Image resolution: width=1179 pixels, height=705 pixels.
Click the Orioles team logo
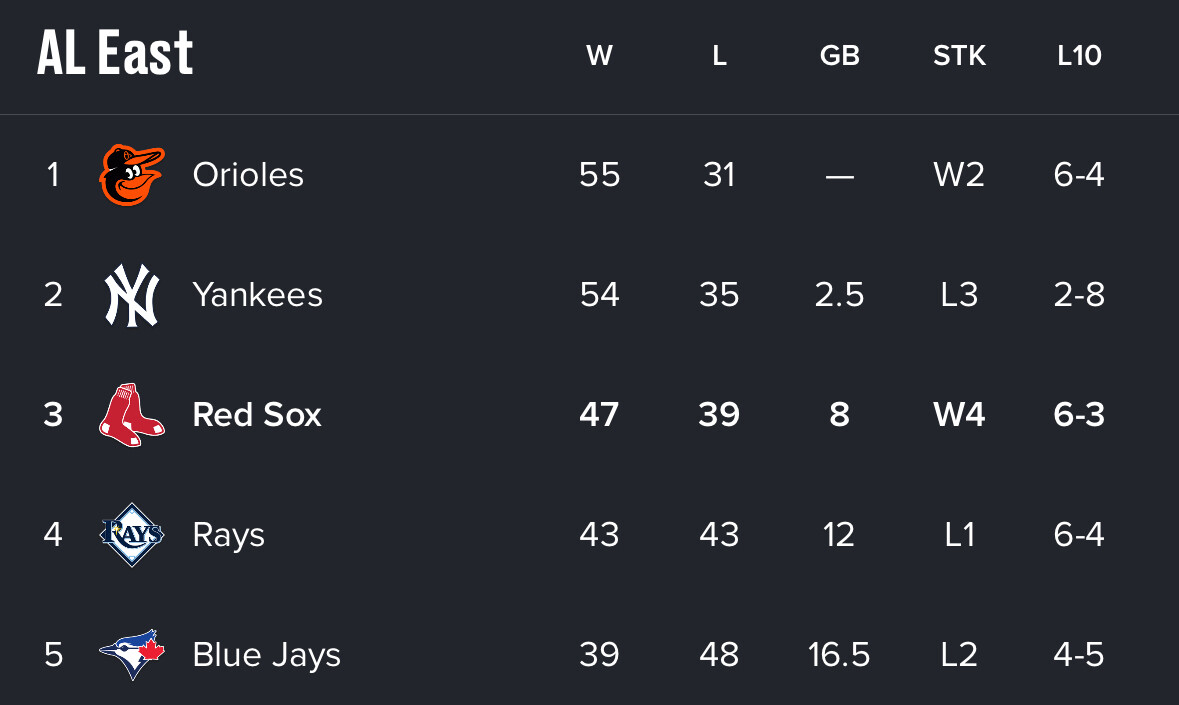pos(131,175)
